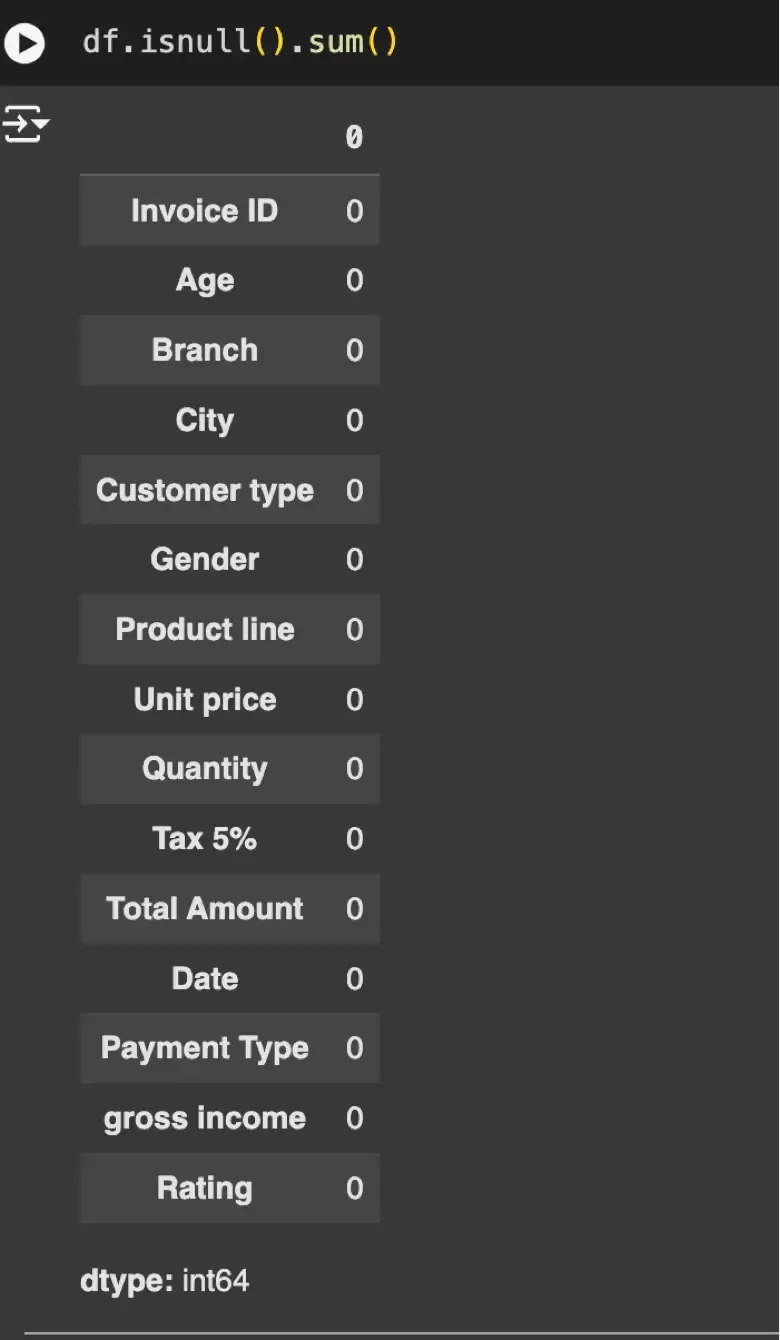780x1340 pixels.
Task: Click the code input df.isnull().sum()
Action: click(240, 43)
